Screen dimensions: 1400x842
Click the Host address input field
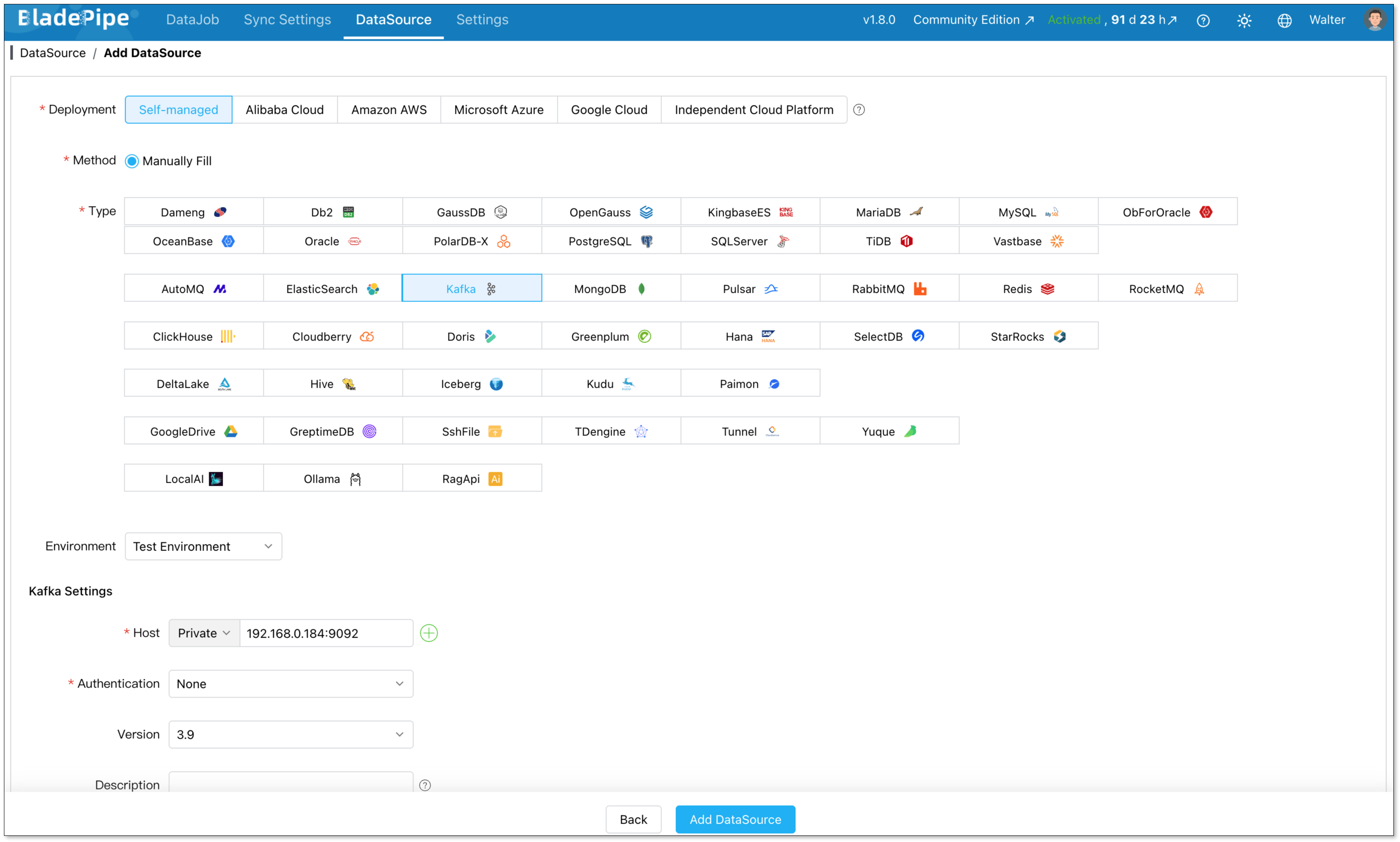326,633
